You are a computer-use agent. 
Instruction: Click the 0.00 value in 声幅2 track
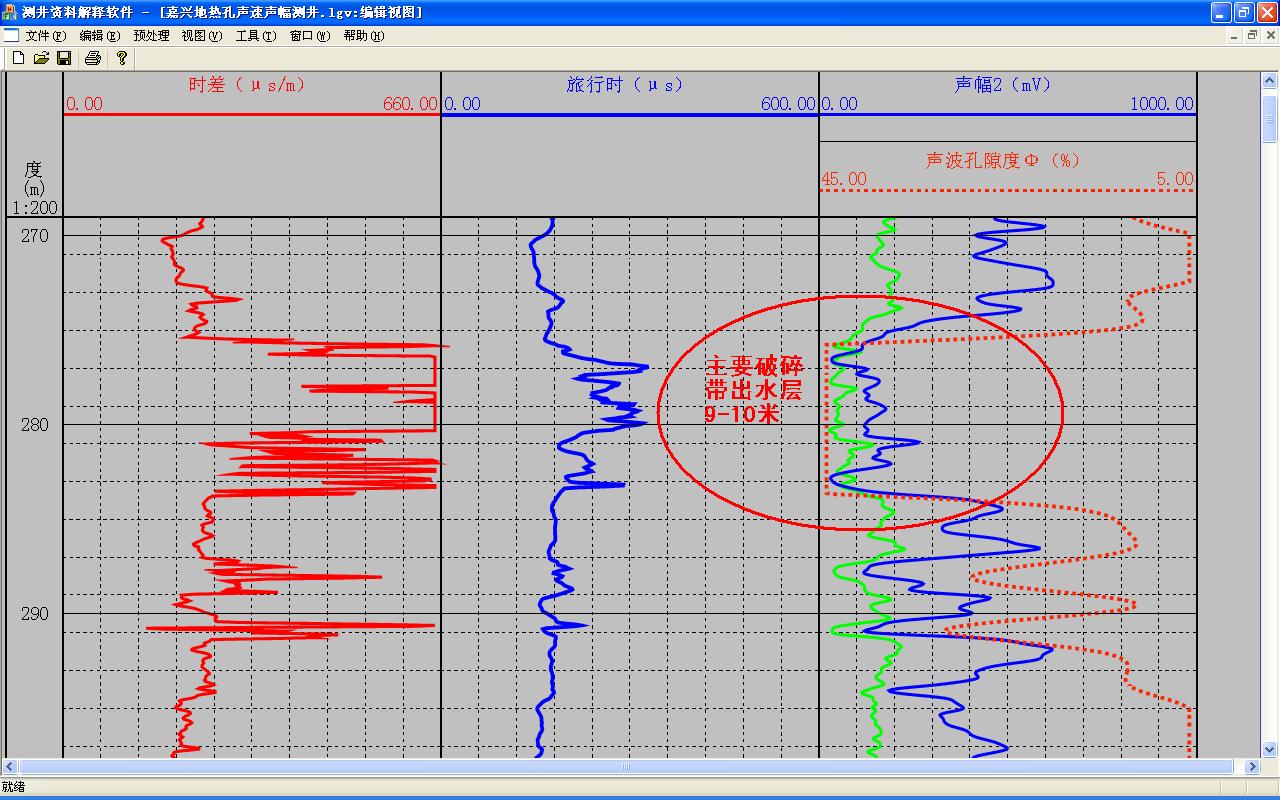pyautogui.click(x=839, y=104)
